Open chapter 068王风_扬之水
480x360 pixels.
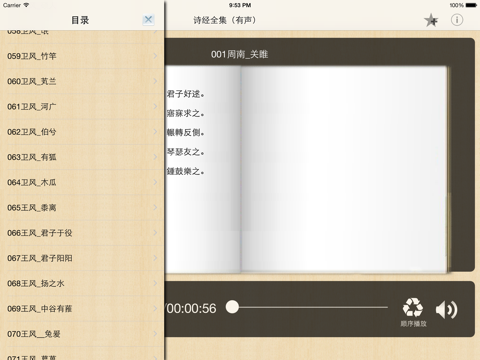tap(82, 283)
